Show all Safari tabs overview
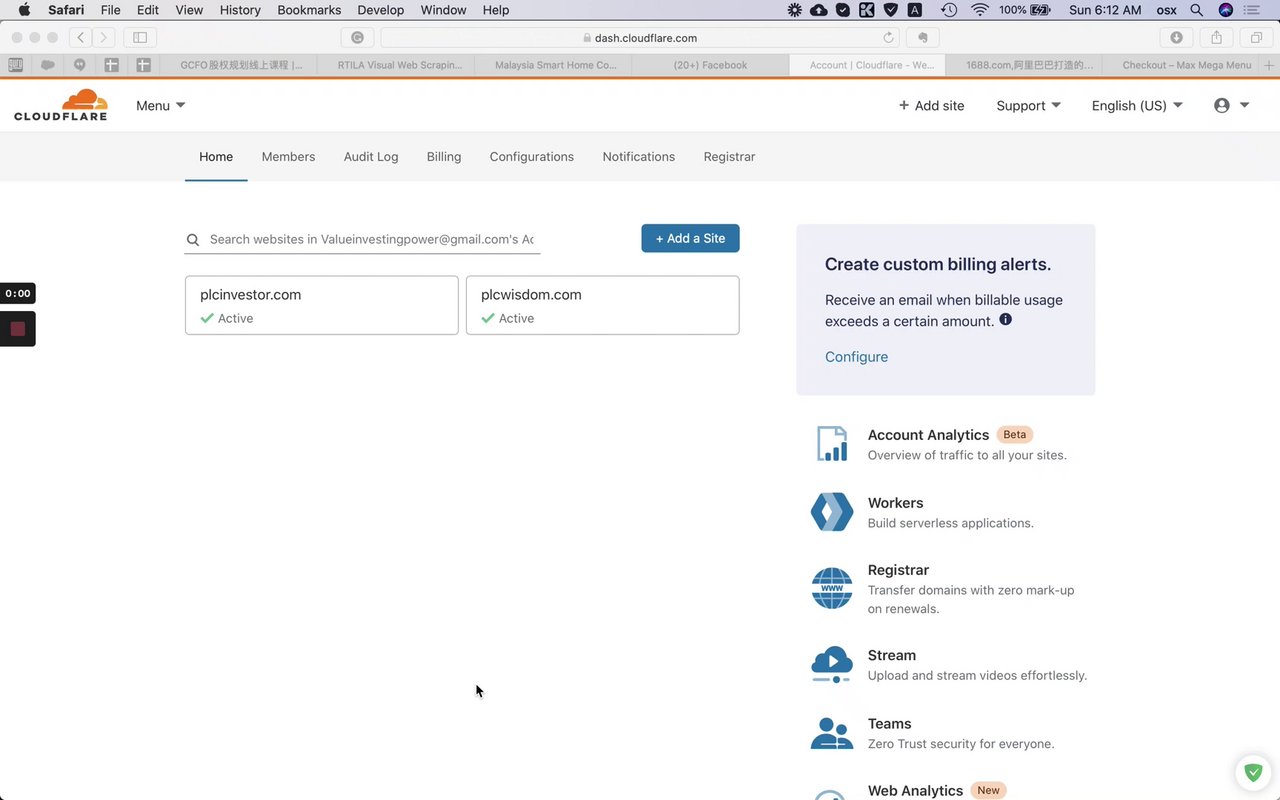This screenshot has width=1280, height=800. coord(1256,37)
